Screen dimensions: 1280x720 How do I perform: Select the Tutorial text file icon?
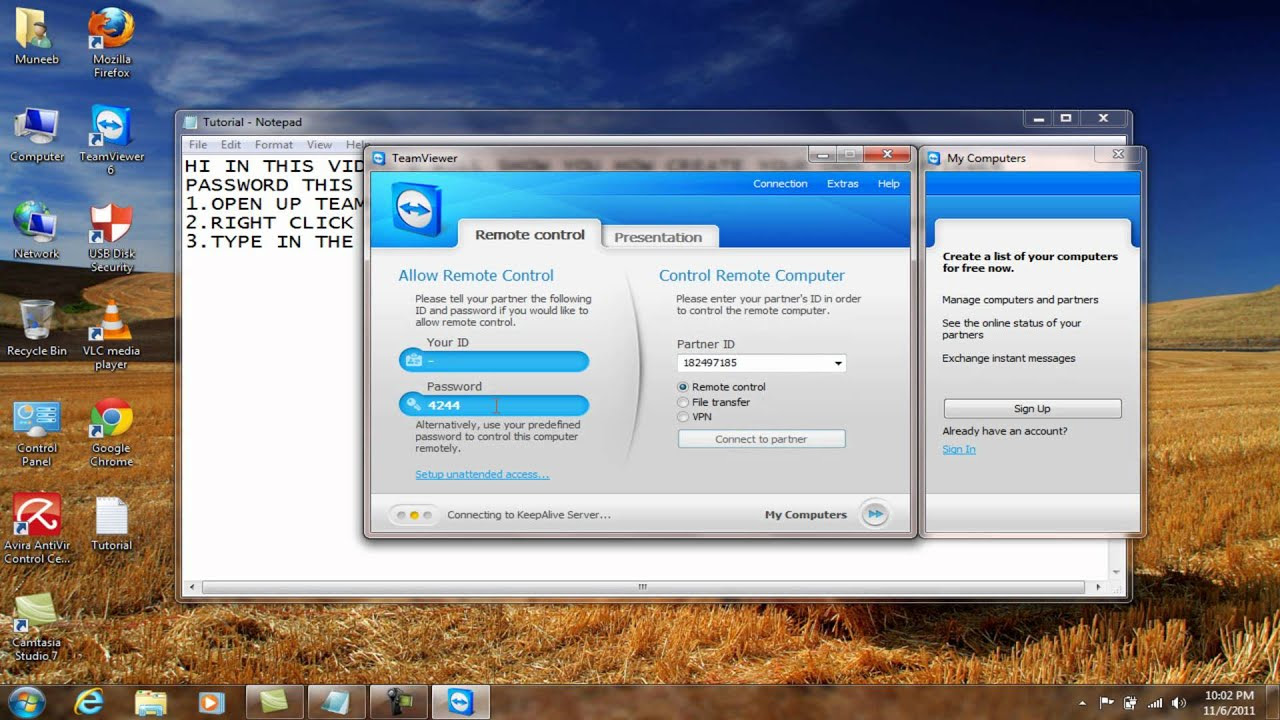coord(111,524)
